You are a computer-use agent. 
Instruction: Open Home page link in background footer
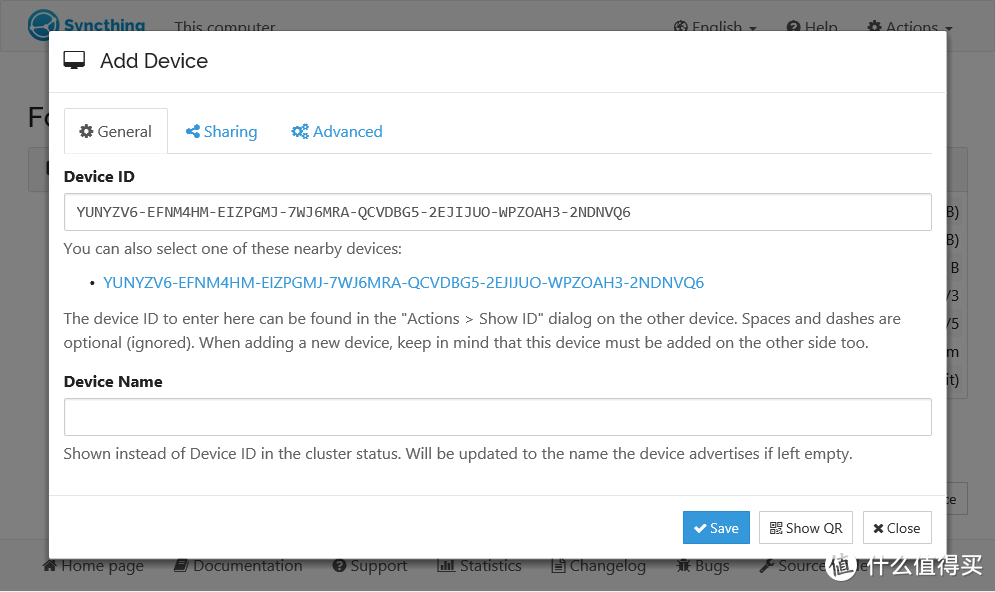(93, 565)
